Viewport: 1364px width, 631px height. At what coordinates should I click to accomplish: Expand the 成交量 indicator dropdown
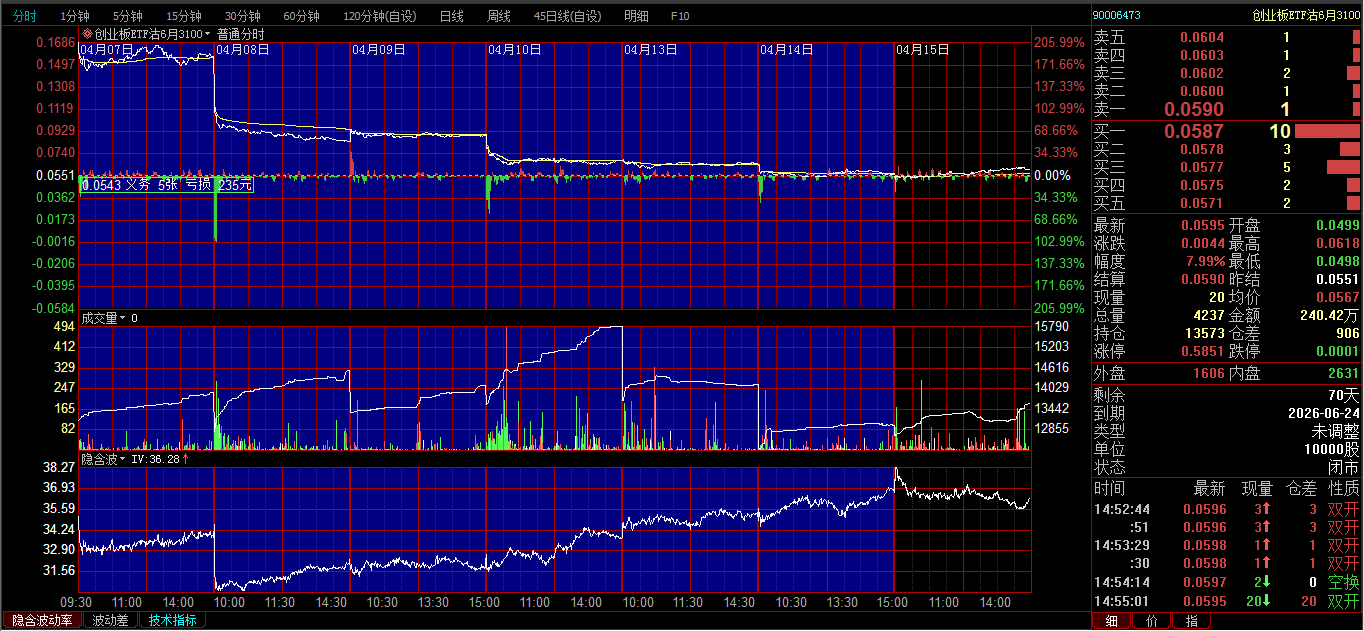123,318
